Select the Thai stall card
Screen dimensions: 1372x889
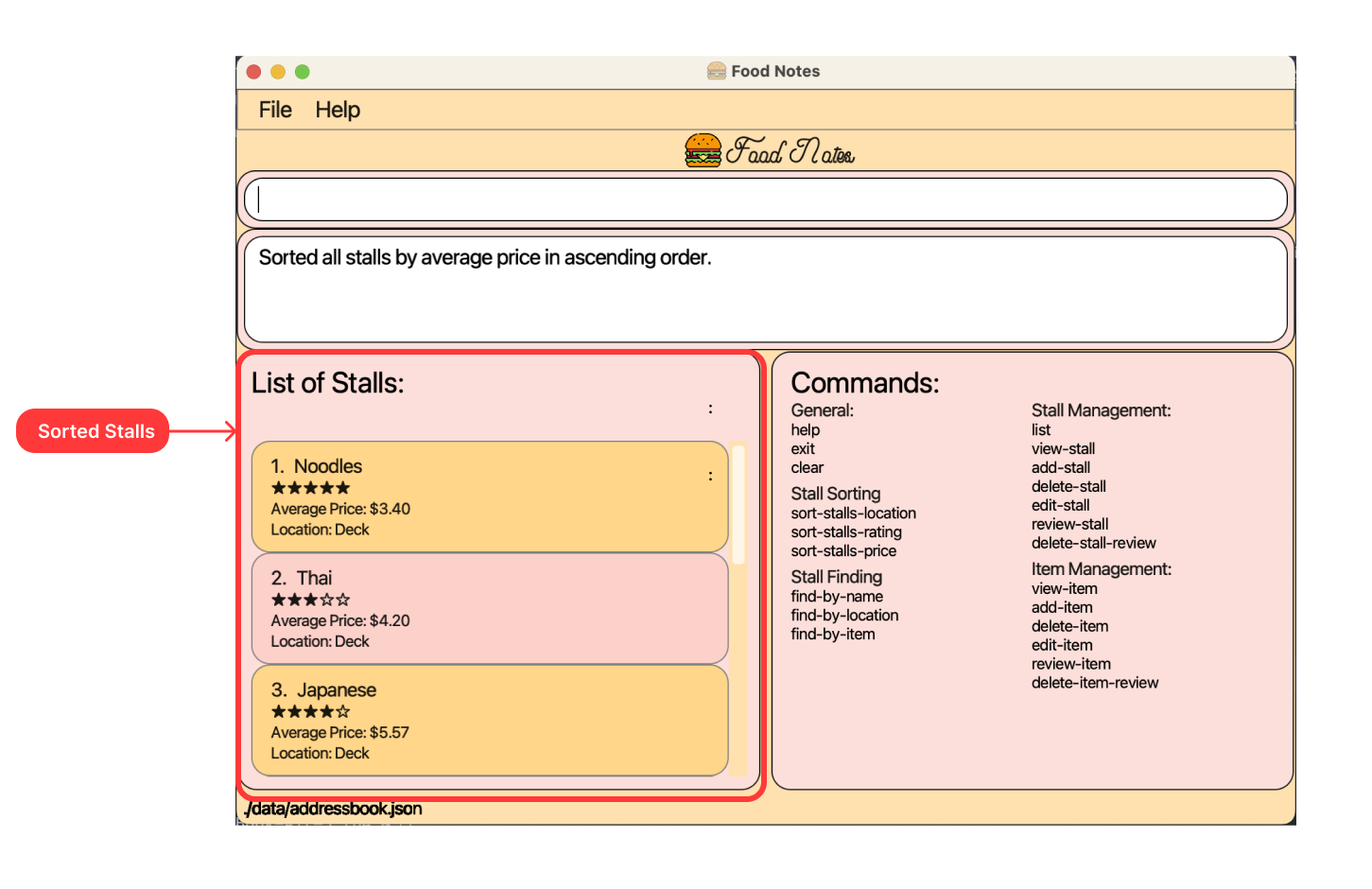click(490, 608)
